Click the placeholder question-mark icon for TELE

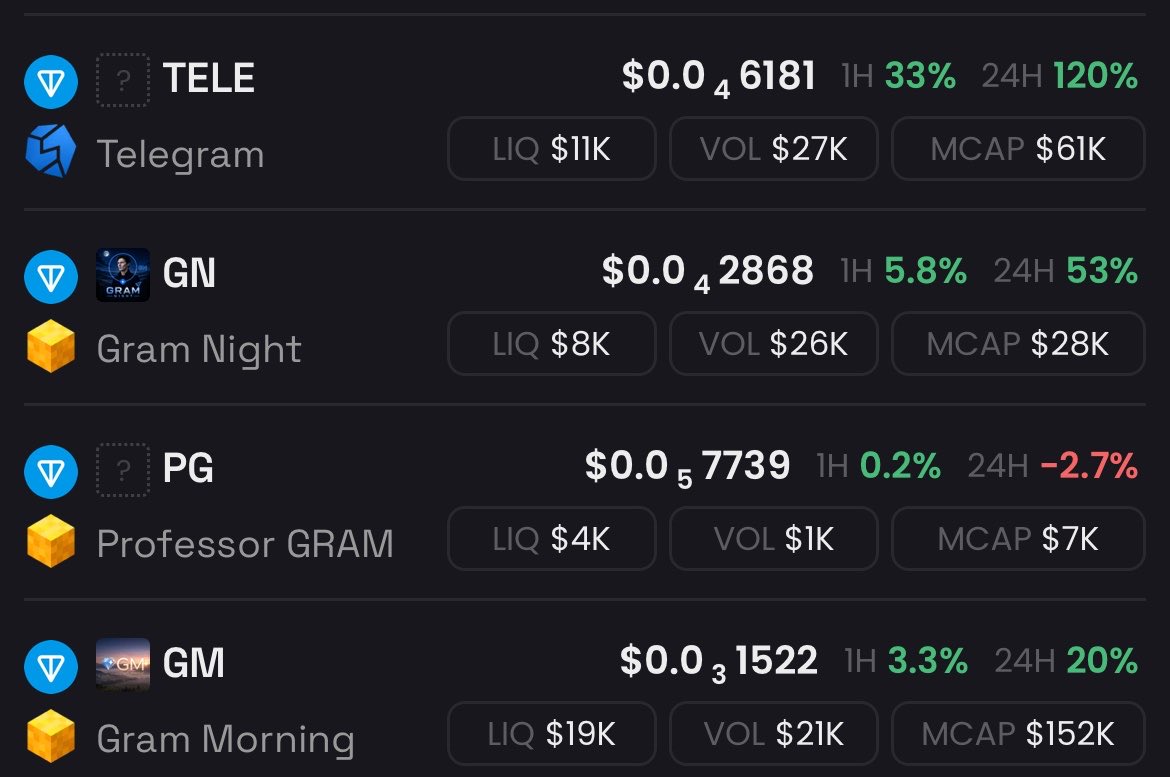123,80
